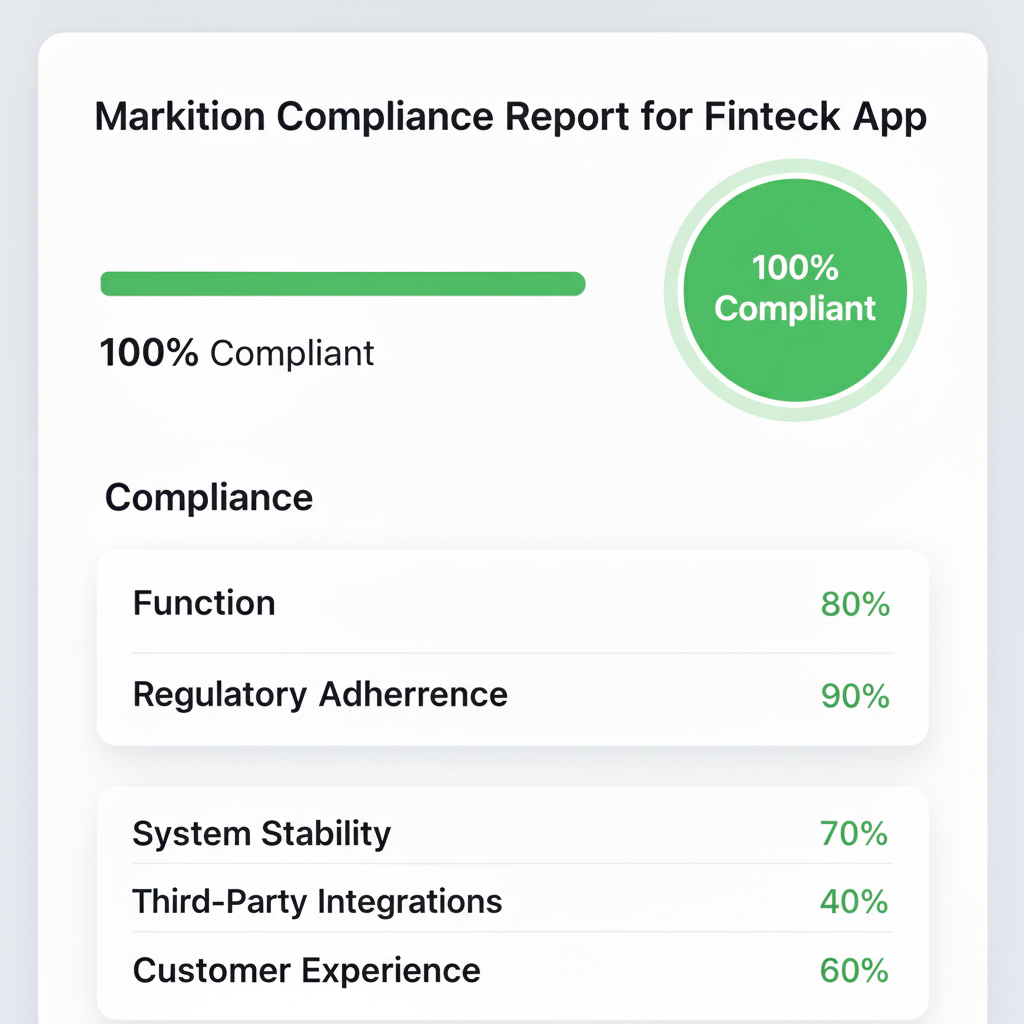This screenshot has width=1024, height=1024.
Task: Click the divider below Third-Party Integrations
Action: (512, 933)
